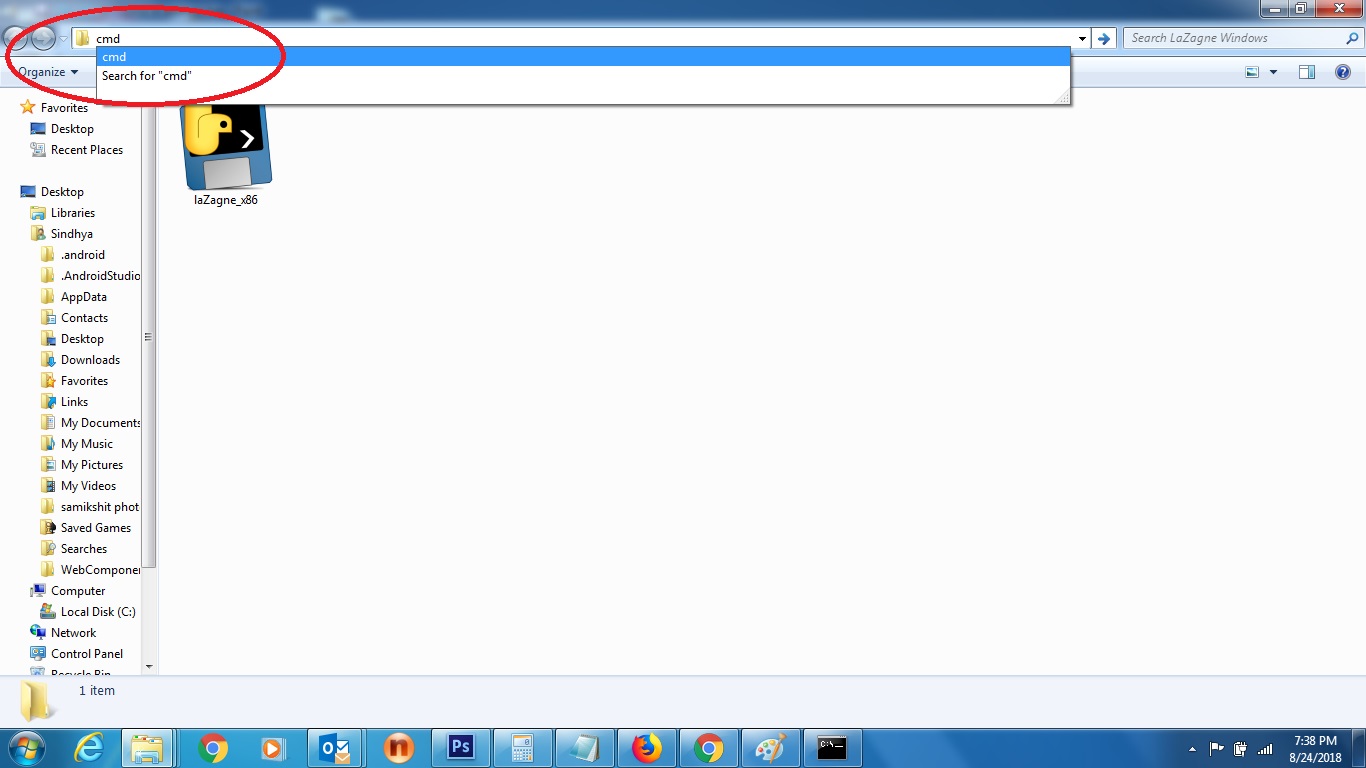The width and height of the screenshot is (1366, 768).
Task: Launch Internet Explorer from the taskbar
Action: tap(90, 748)
